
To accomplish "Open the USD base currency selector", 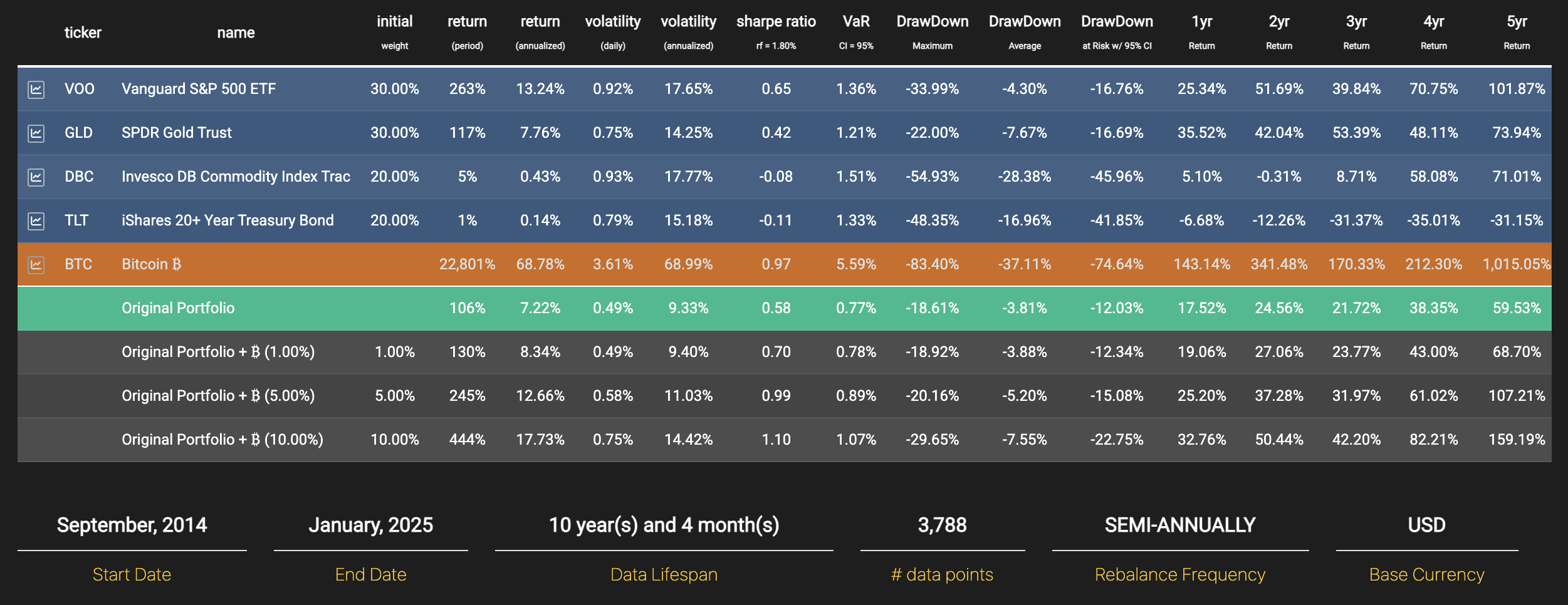I will pos(1426,525).
